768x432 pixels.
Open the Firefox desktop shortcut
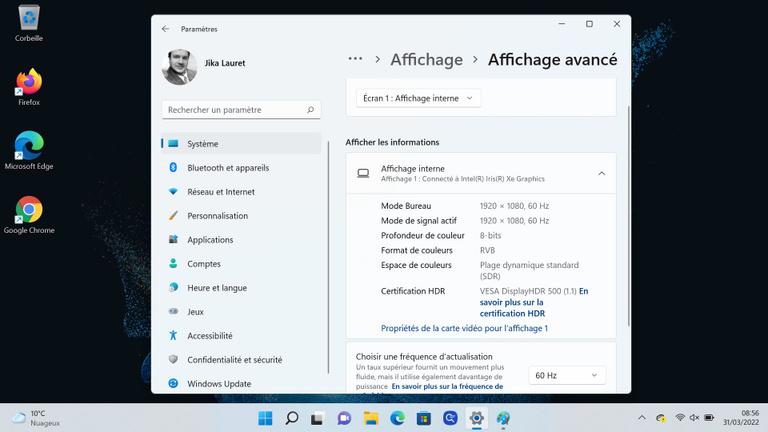[29, 87]
